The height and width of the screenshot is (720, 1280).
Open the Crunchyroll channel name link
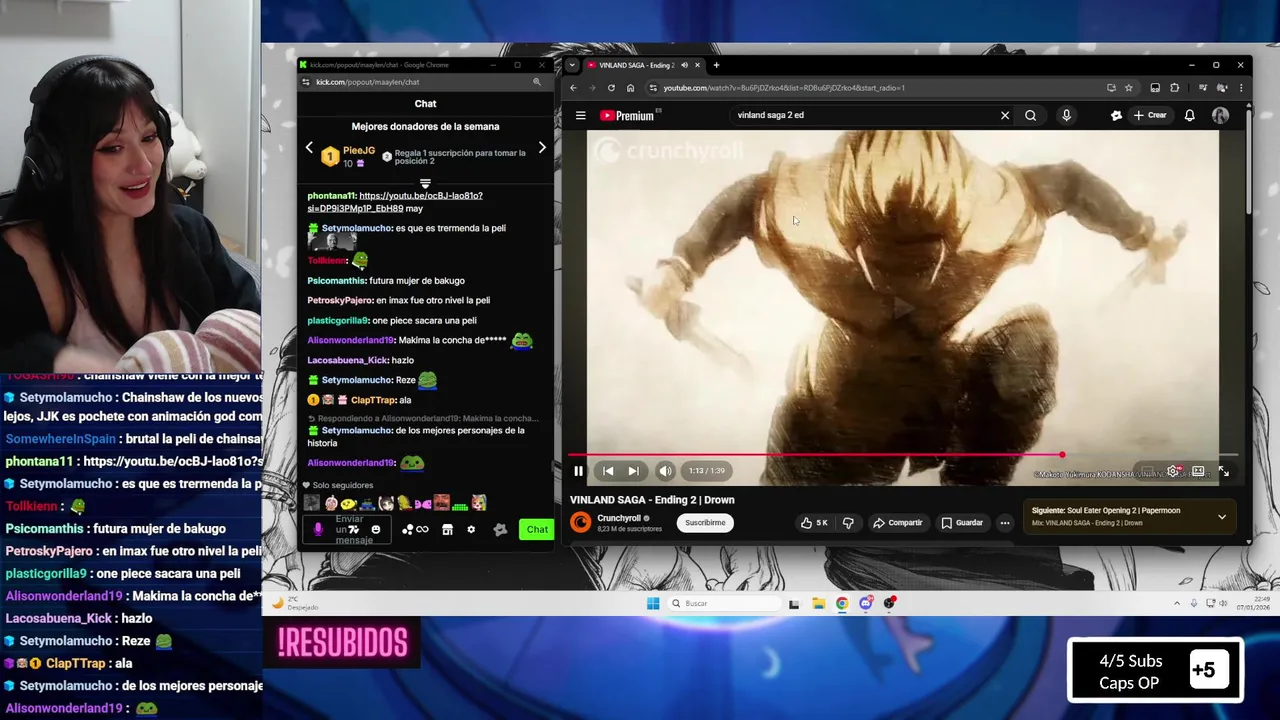(x=619, y=518)
